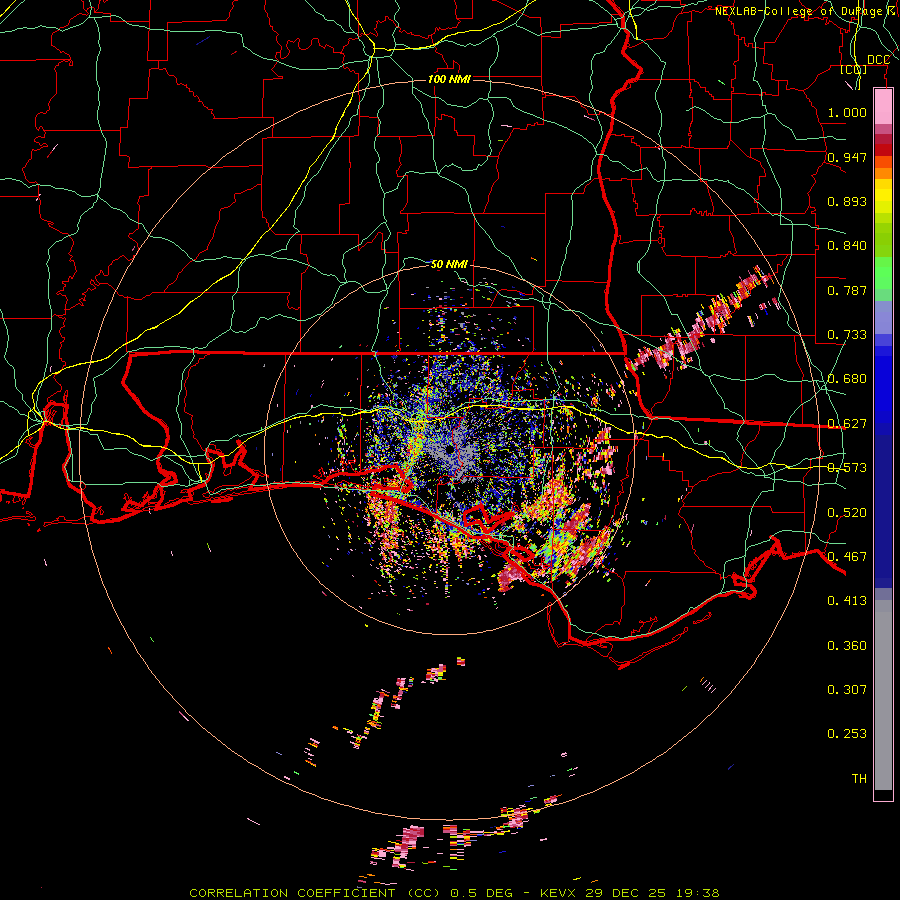Click the 0.520 legend value
Screen dimensions: 900x900
coord(847,513)
